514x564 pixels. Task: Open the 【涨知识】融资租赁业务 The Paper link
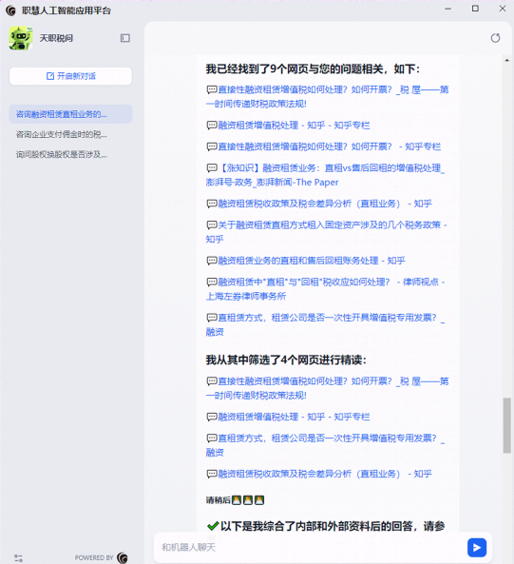[326, 175]
